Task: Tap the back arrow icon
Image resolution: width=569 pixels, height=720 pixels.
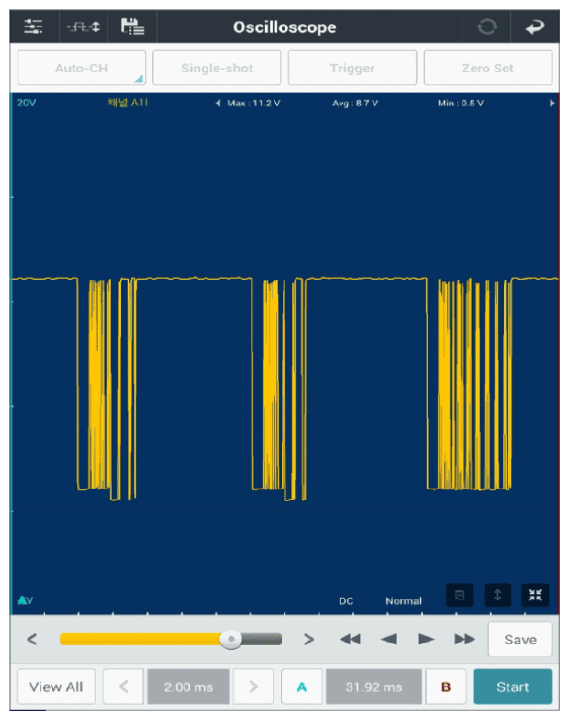Action: click(x=535, y=27)
